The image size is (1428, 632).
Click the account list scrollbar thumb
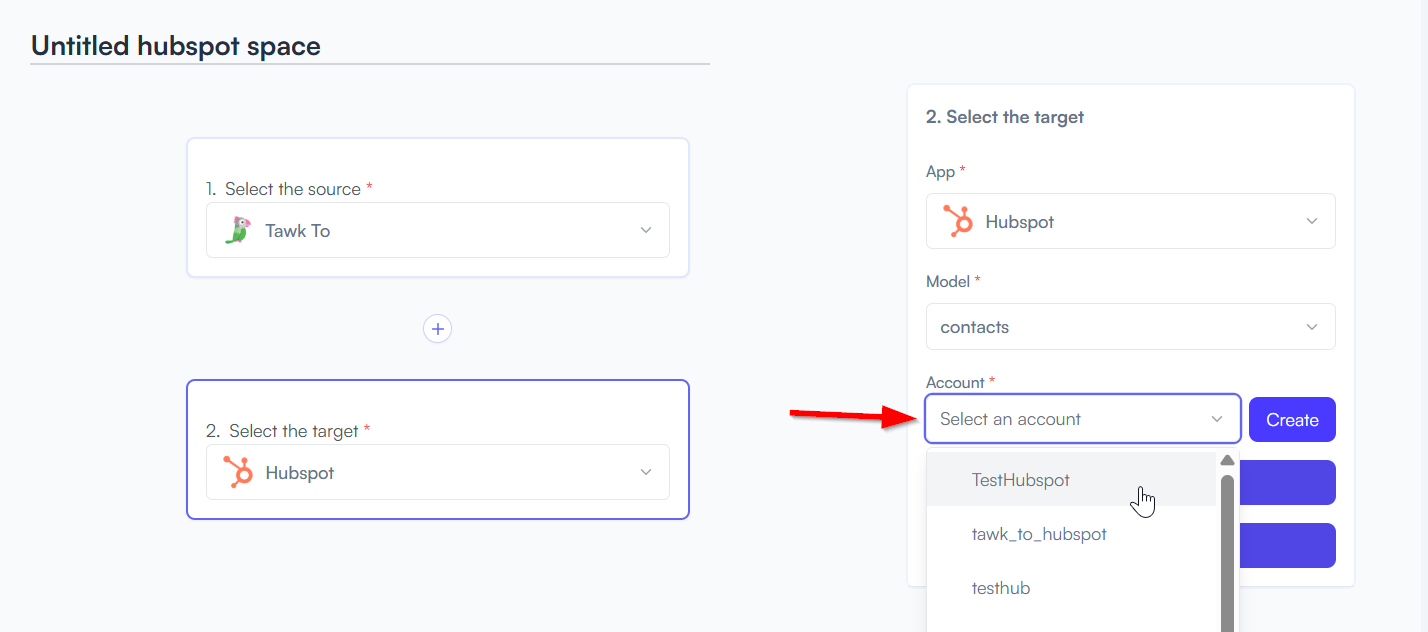(1227, 552)
